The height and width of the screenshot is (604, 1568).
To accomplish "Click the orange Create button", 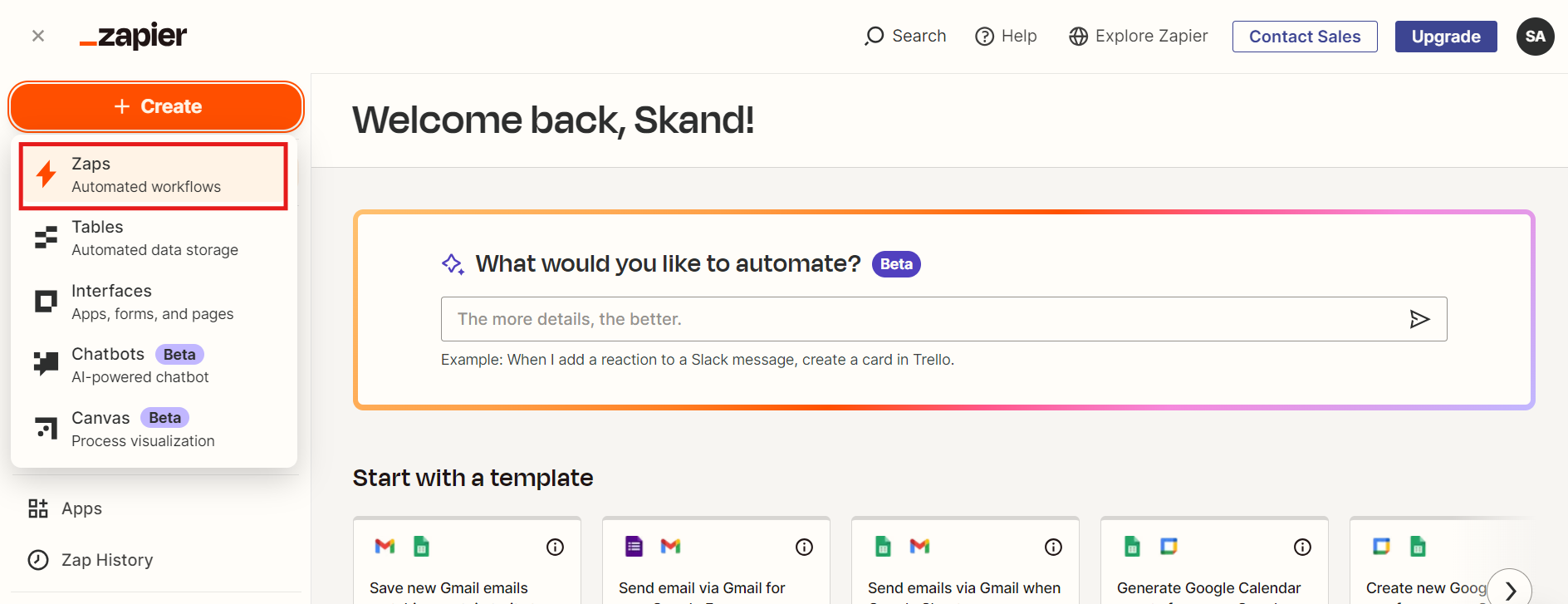I will [x=156, y=106].
